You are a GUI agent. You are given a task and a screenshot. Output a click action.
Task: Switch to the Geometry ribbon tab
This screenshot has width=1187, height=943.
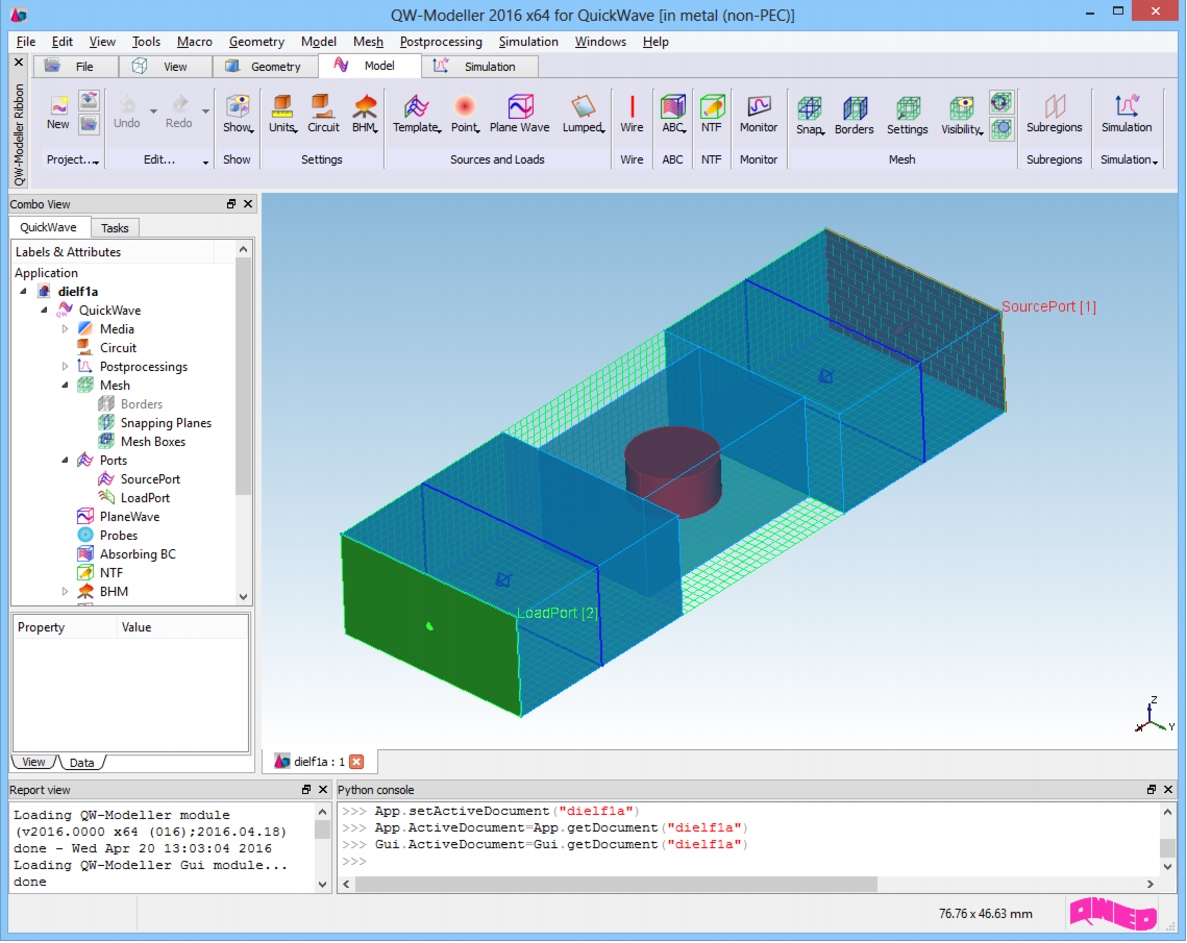pyautogui.click(x=264, y=67)
